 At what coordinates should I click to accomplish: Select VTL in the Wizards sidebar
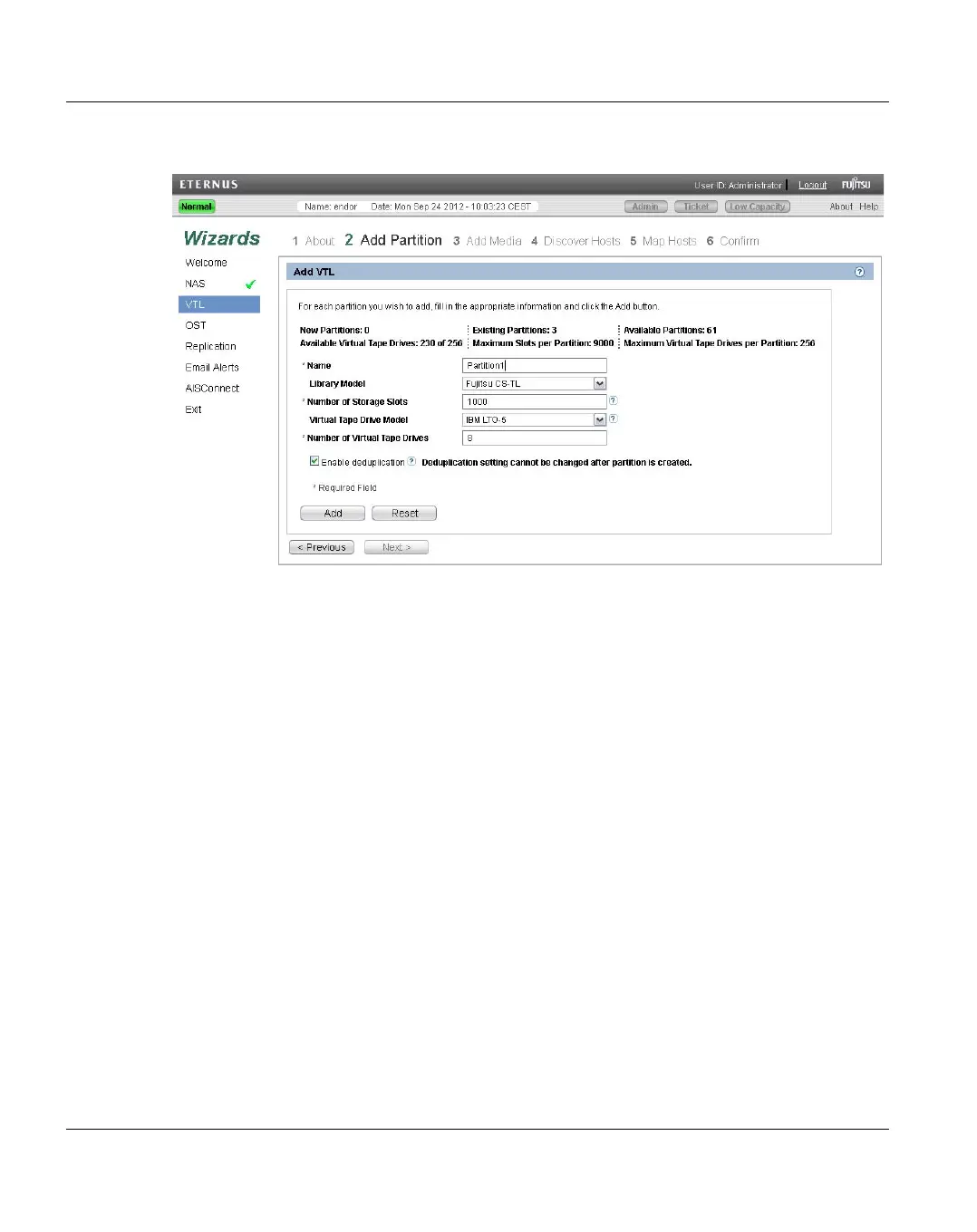219,304
